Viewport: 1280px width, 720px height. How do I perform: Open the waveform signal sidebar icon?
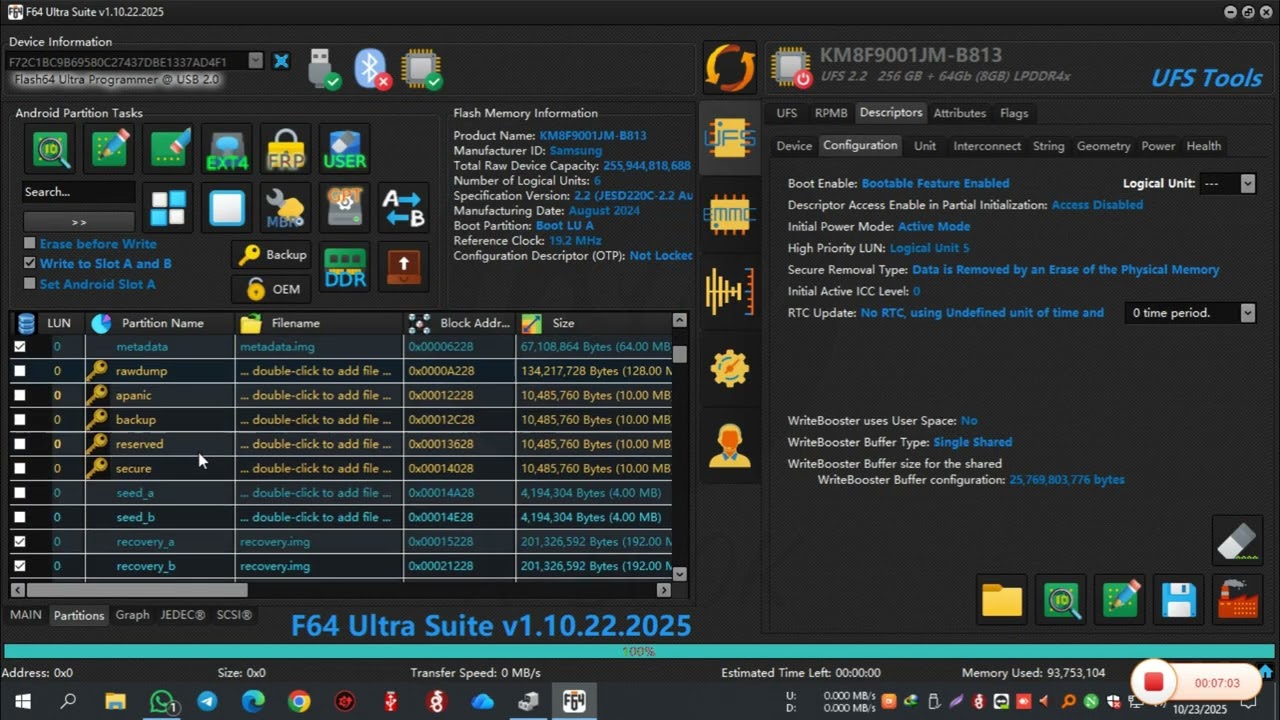730,291
